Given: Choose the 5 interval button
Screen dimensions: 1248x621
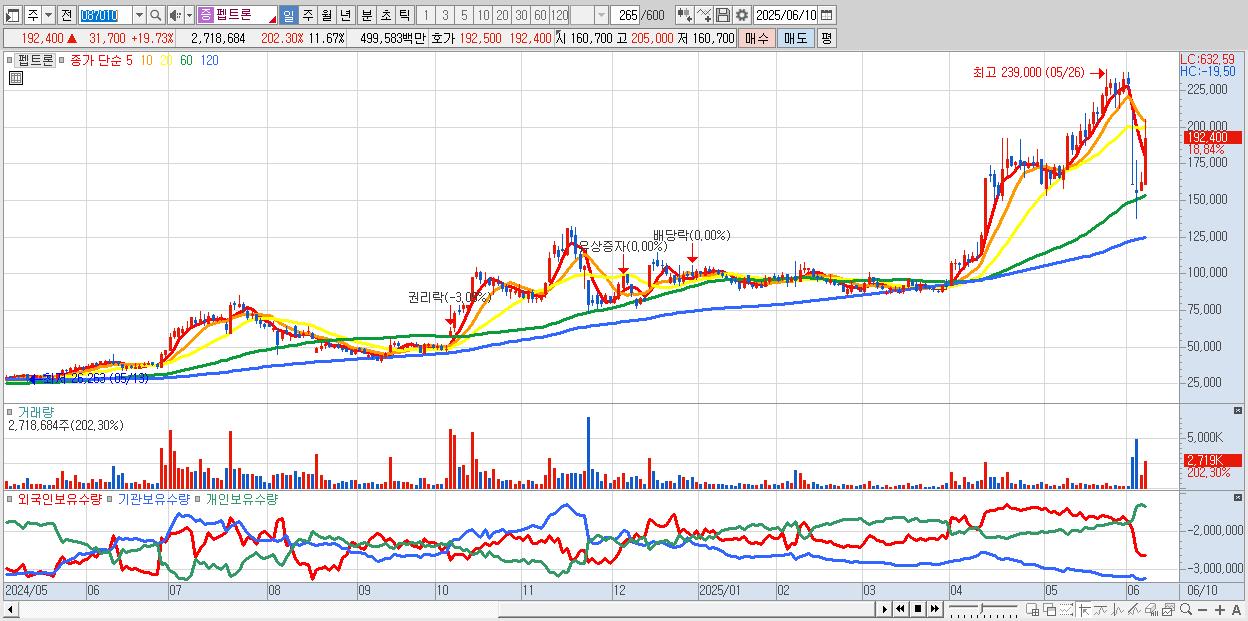Looking at the screenshot, I should point(463,15).
